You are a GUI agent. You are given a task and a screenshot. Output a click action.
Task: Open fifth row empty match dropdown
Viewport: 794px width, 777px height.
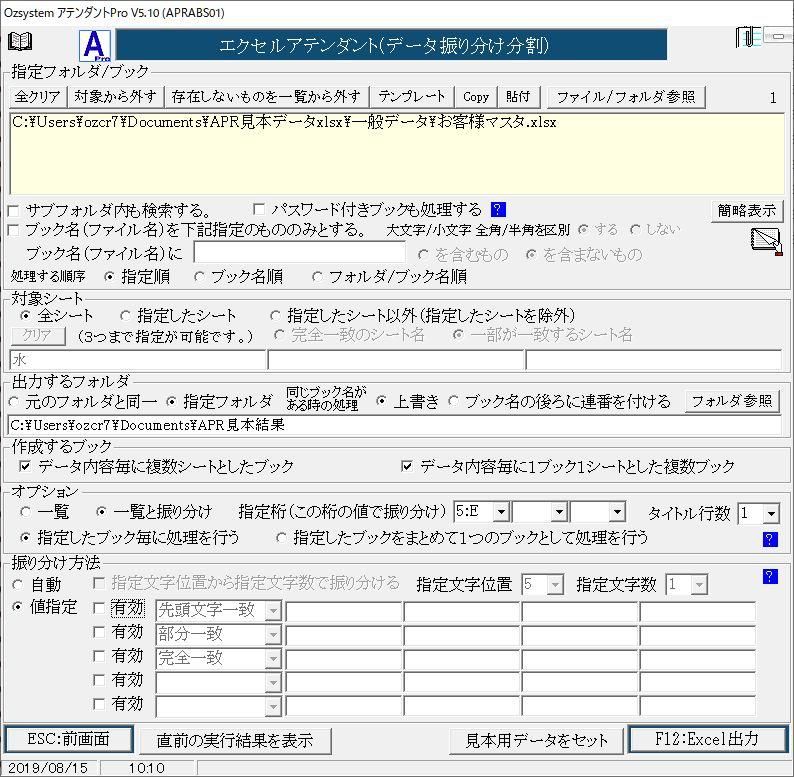point(273,707)
